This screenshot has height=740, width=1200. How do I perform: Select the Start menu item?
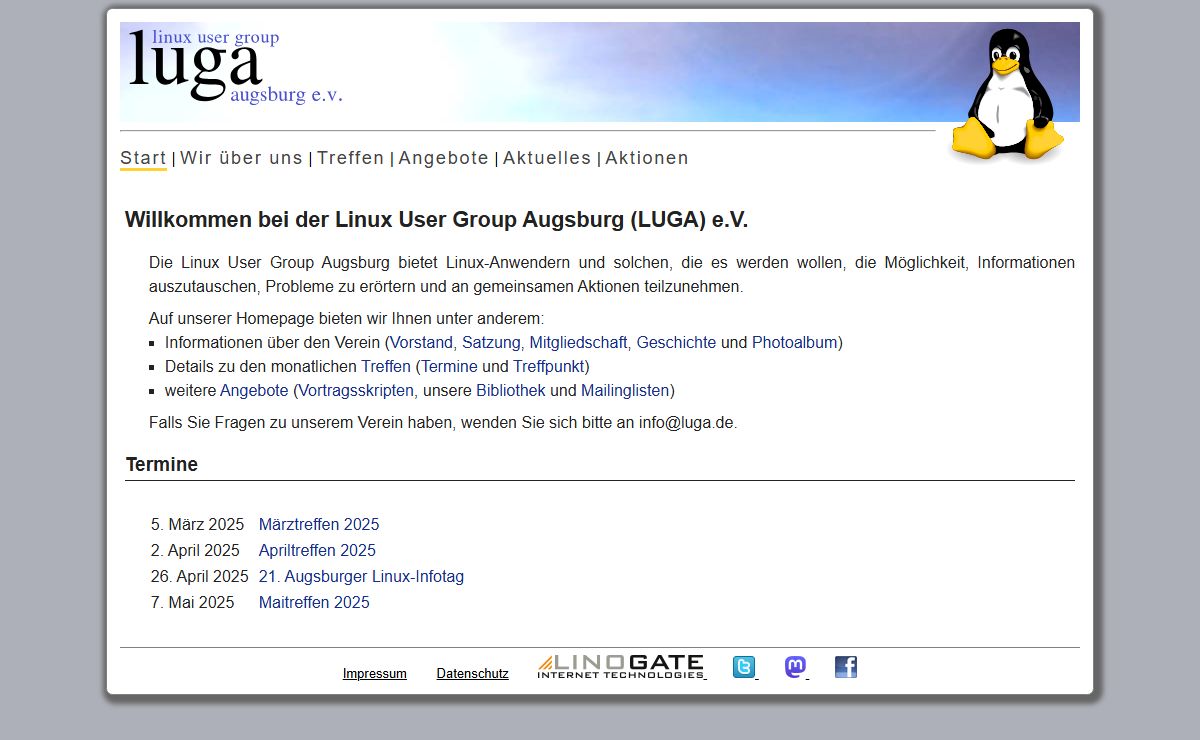(x=143, y=158)
